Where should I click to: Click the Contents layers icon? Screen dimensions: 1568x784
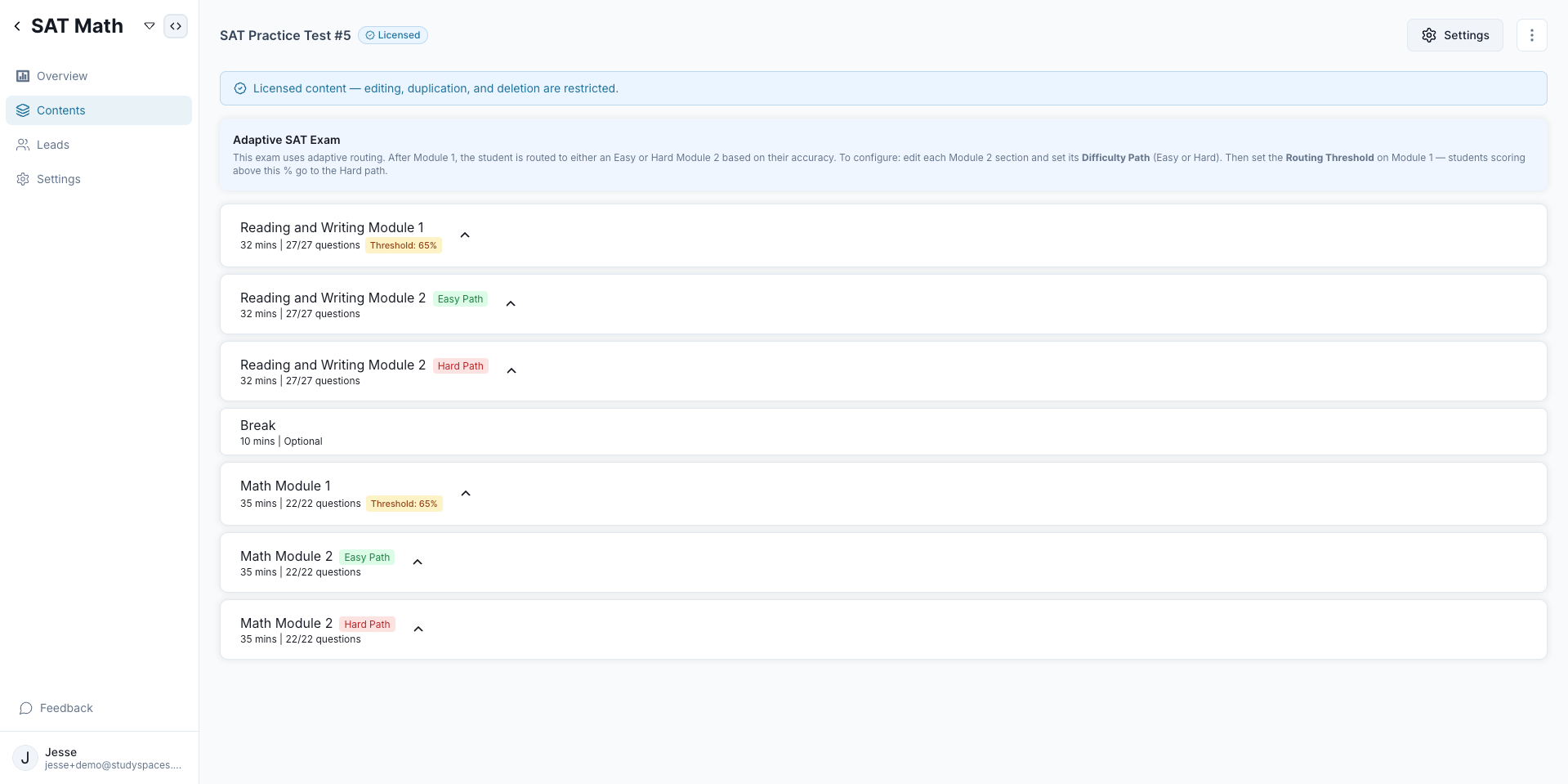[23, 110]
